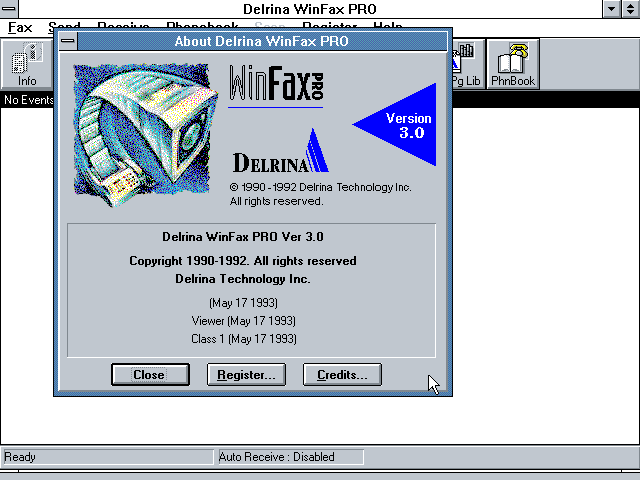Viewport: 640px width, 480px height.
Task: Click the 'Copyright 1990-1992. All rights reserved' line
Action: 243,261
